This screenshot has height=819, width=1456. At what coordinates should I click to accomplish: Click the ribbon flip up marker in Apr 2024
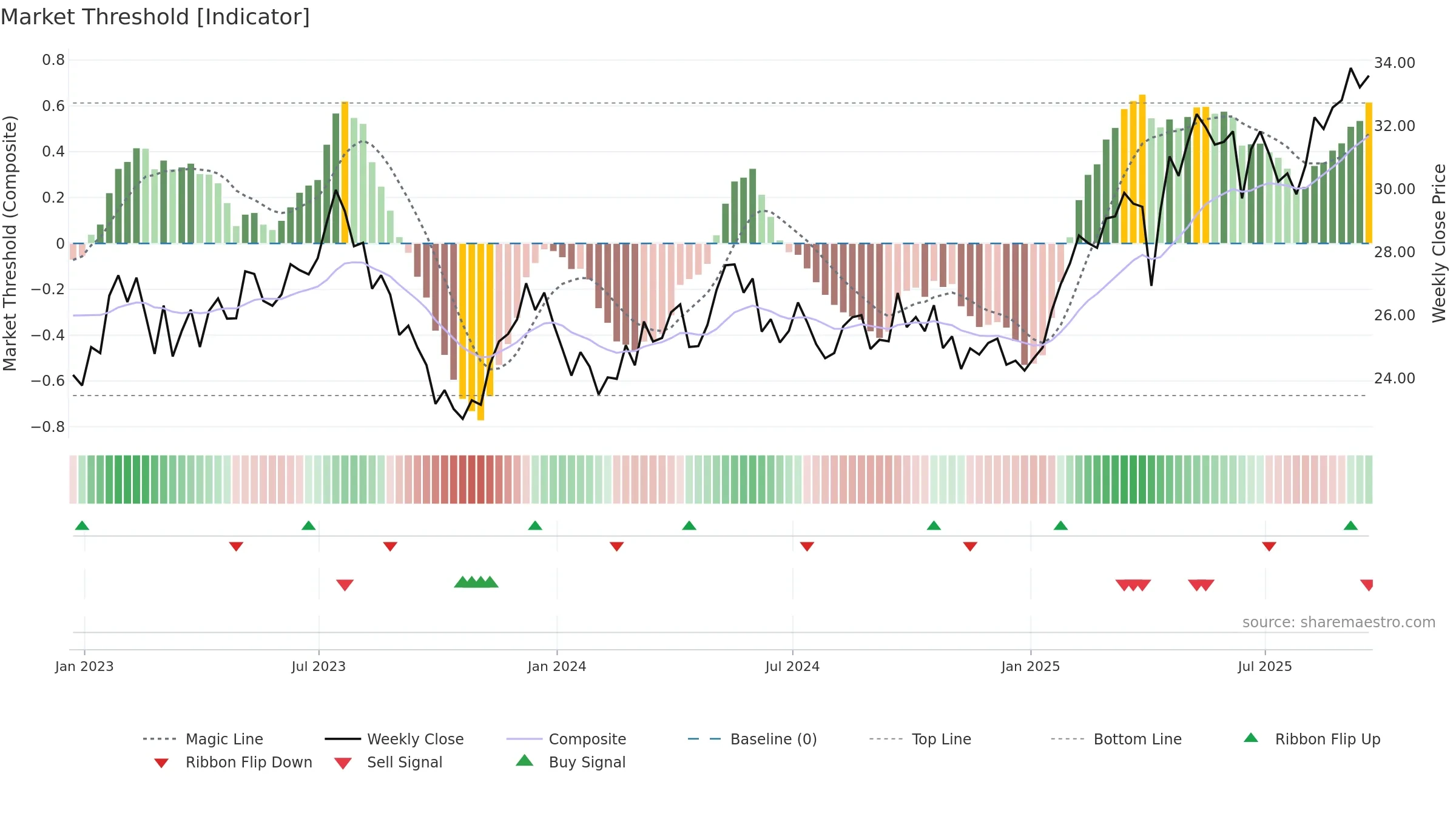click(x=689, y=525)
